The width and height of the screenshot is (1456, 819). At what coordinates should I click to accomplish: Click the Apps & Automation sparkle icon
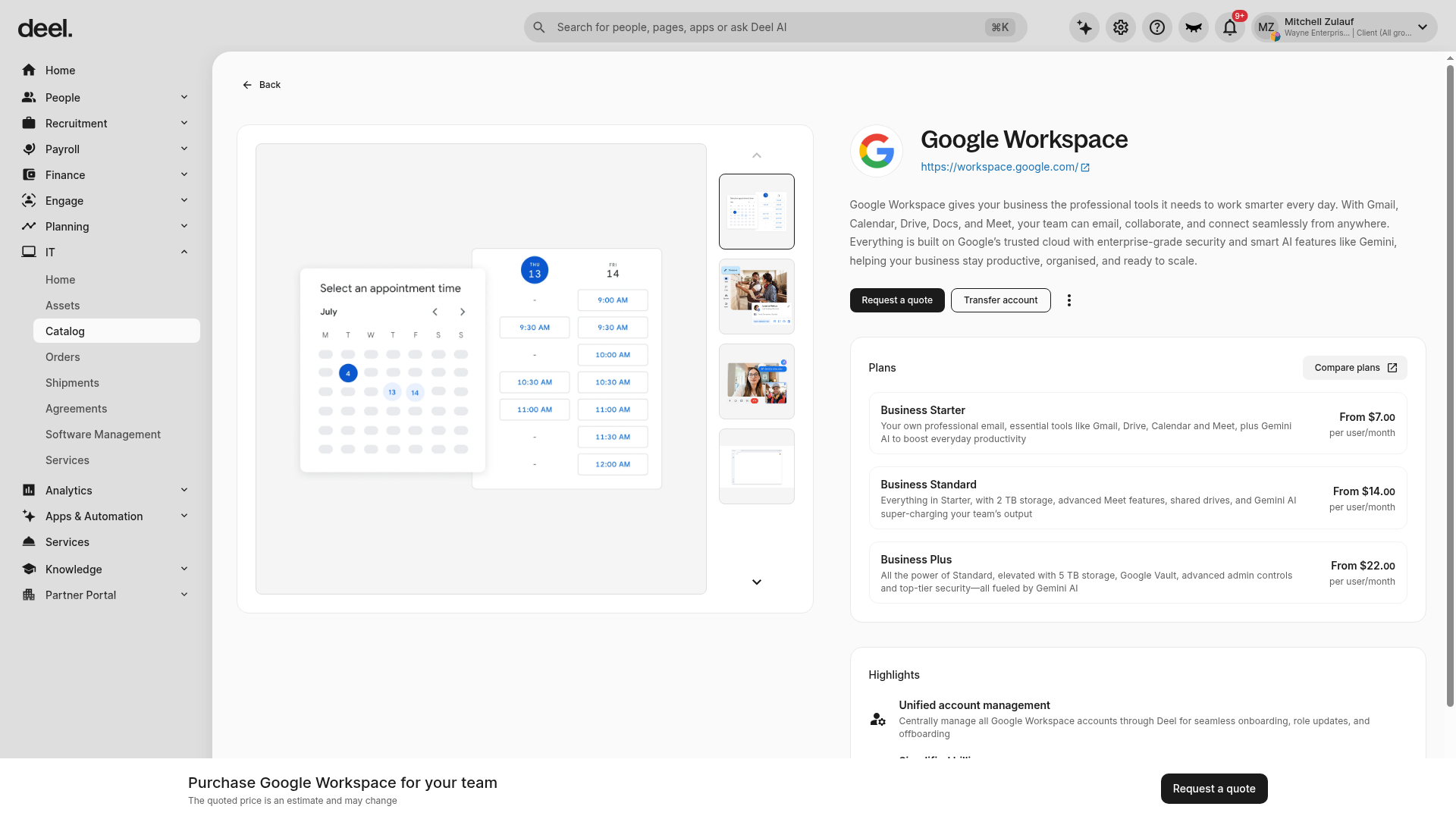pos(29,516)
